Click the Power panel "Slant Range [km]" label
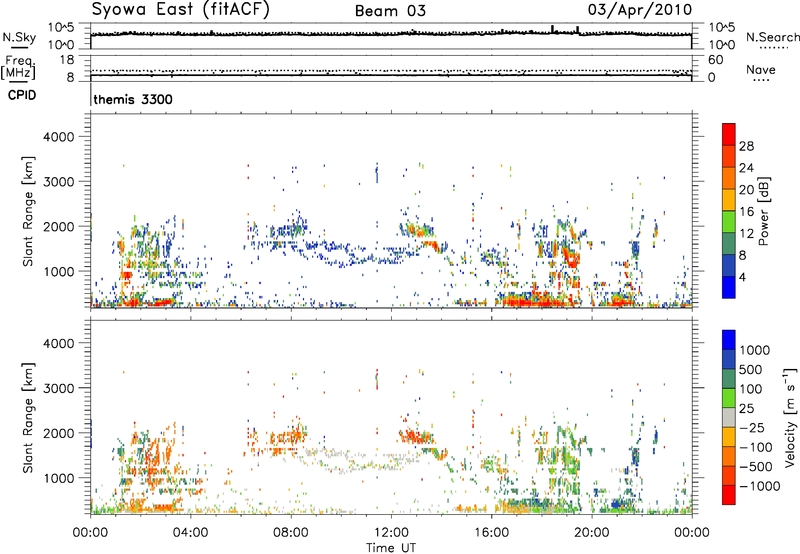The image size is (800, 554). tap(28, 211)
